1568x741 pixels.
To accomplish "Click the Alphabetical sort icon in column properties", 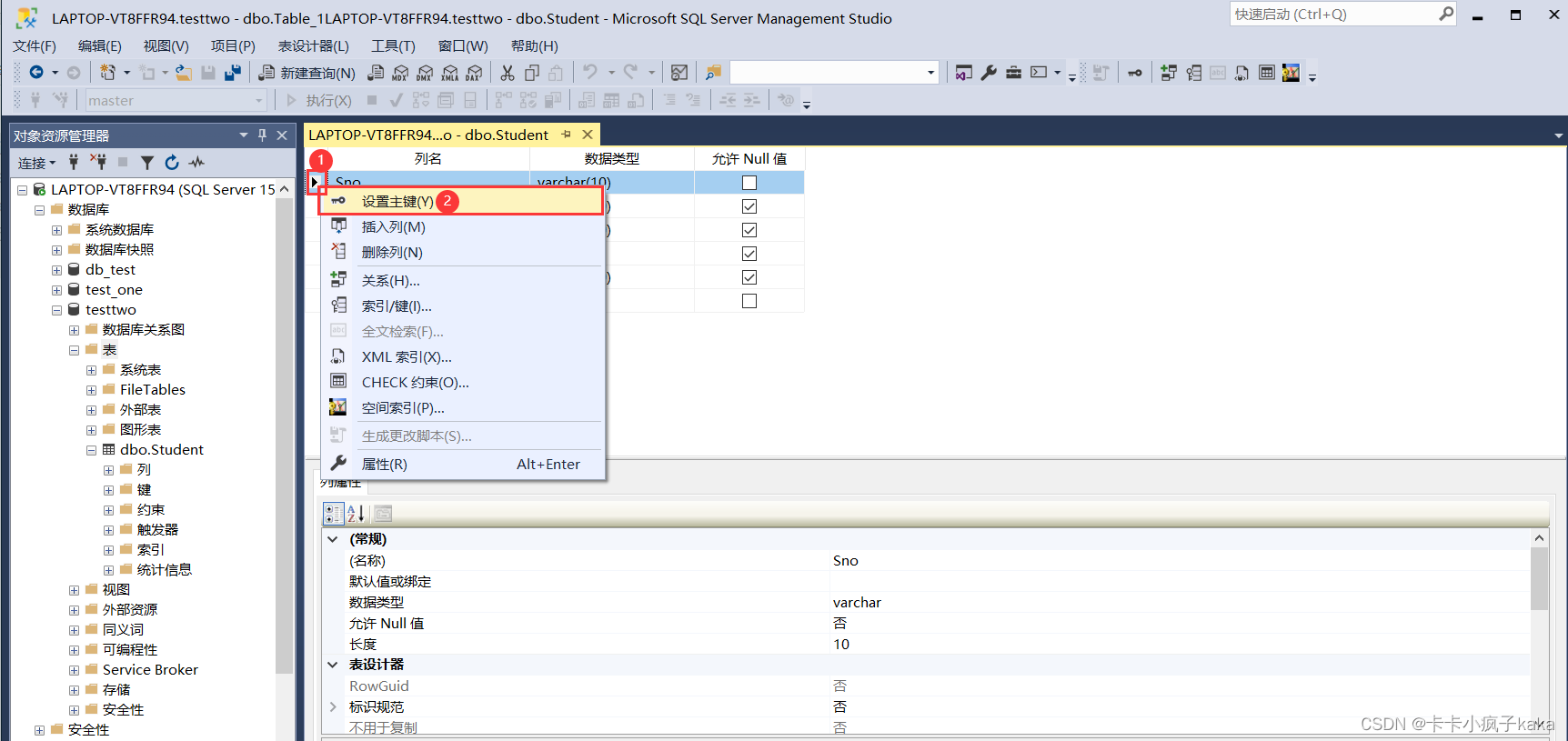I will 356,514.
